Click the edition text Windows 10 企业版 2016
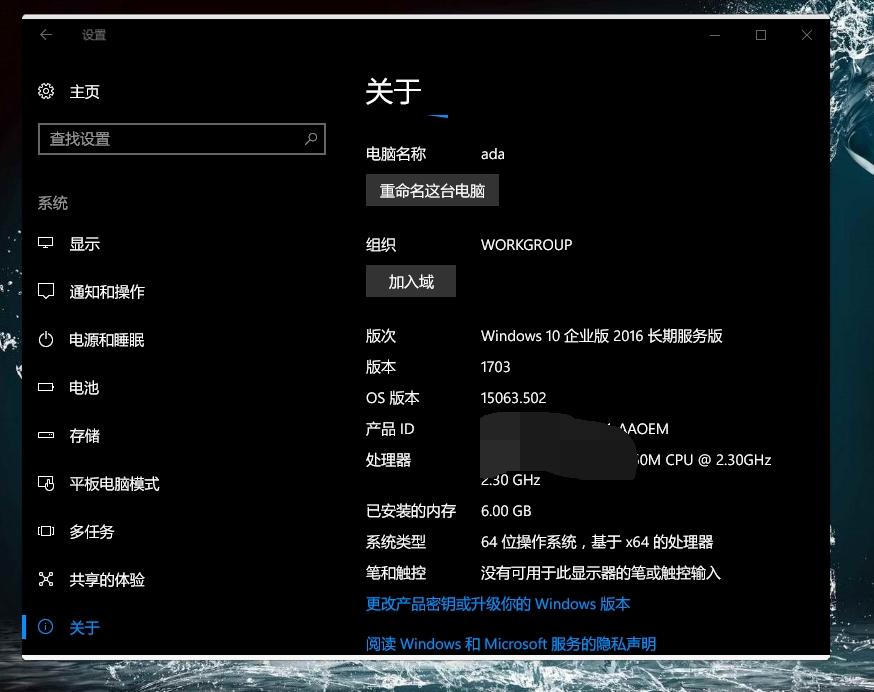 (562, 336)
